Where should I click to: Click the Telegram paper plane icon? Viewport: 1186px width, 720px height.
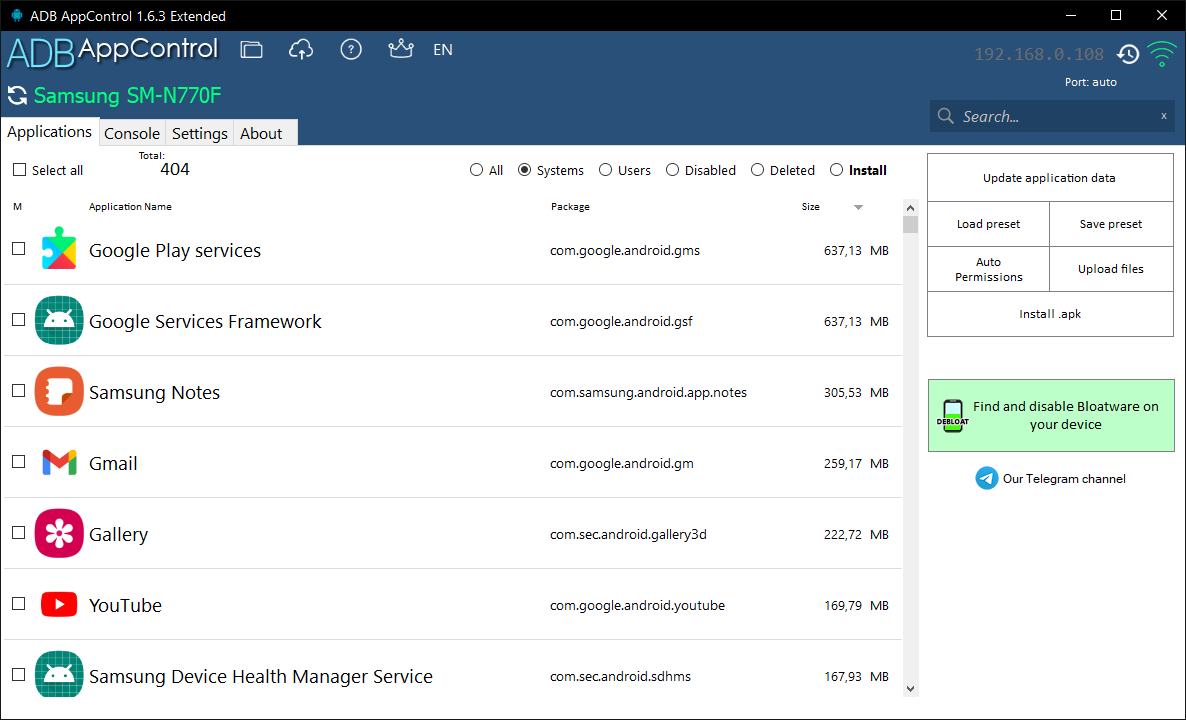click(x=986, y=478)
